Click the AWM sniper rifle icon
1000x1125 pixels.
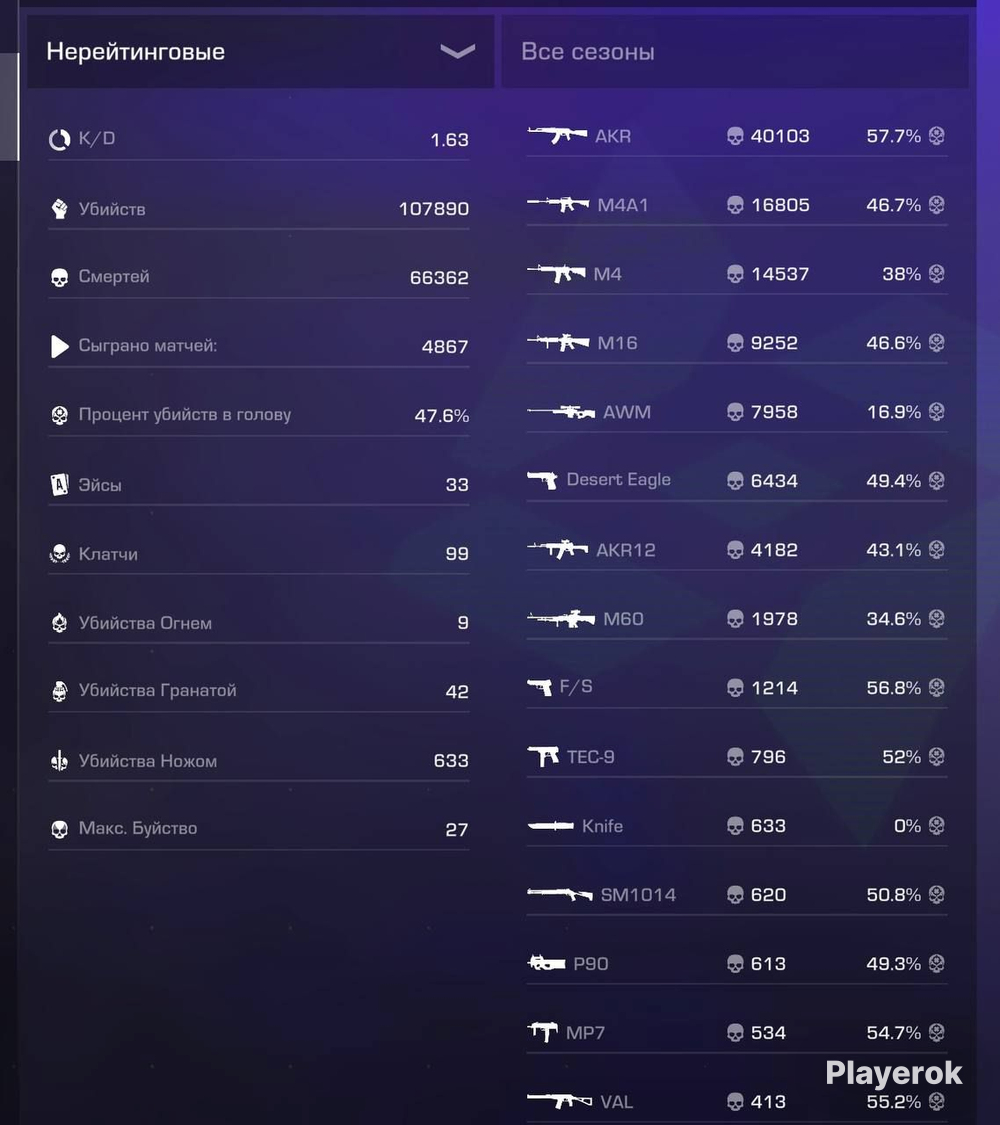[561, 412]
